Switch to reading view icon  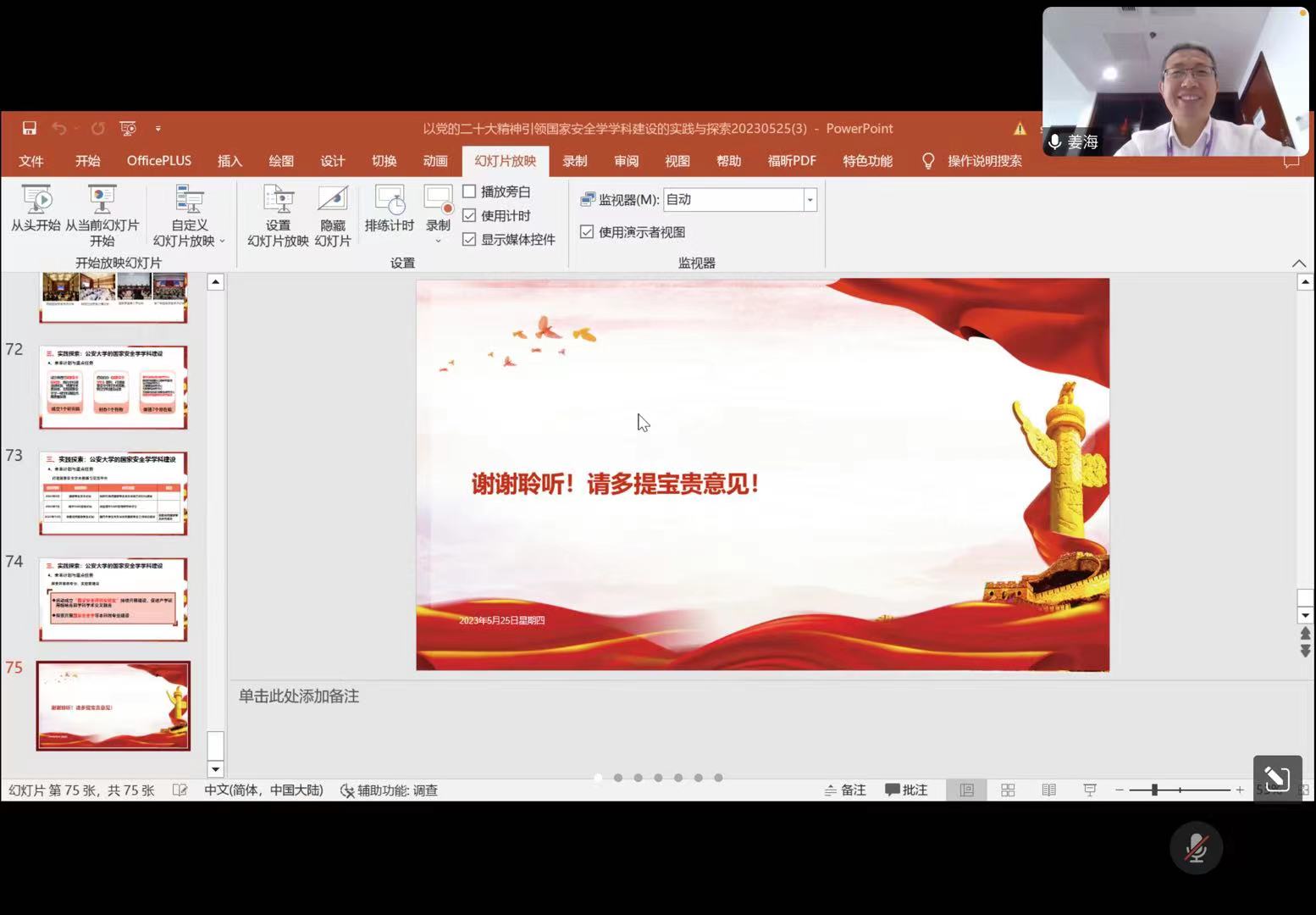[1048, 790]
